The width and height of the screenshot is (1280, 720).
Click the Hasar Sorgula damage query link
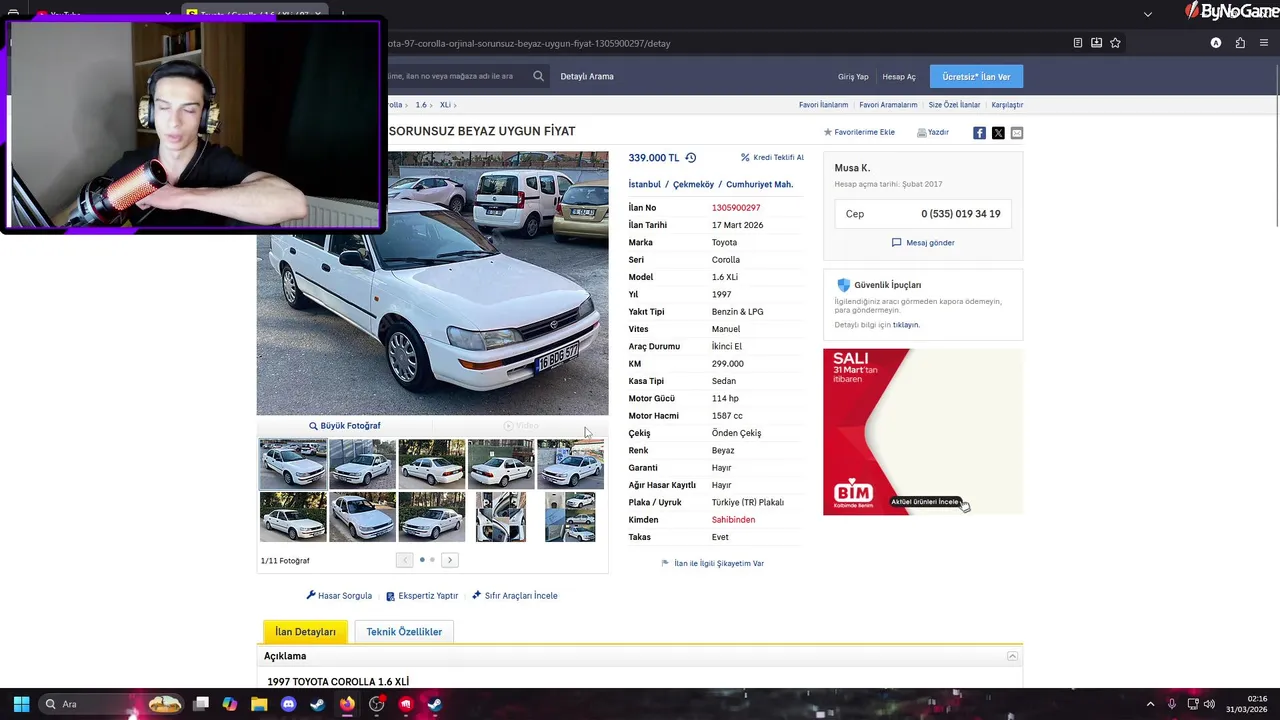point(339,596)
